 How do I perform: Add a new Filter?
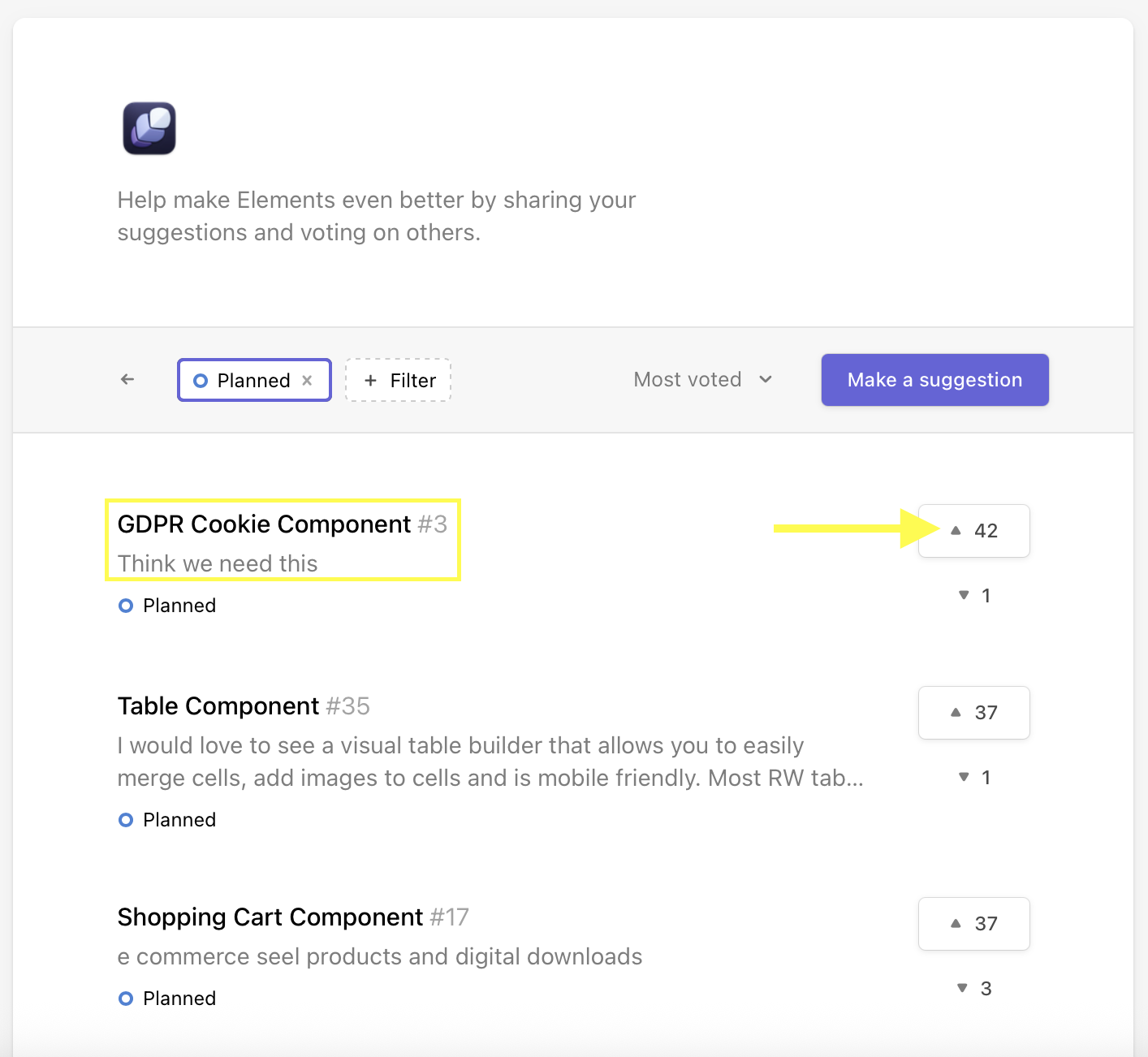click(399, 380)
